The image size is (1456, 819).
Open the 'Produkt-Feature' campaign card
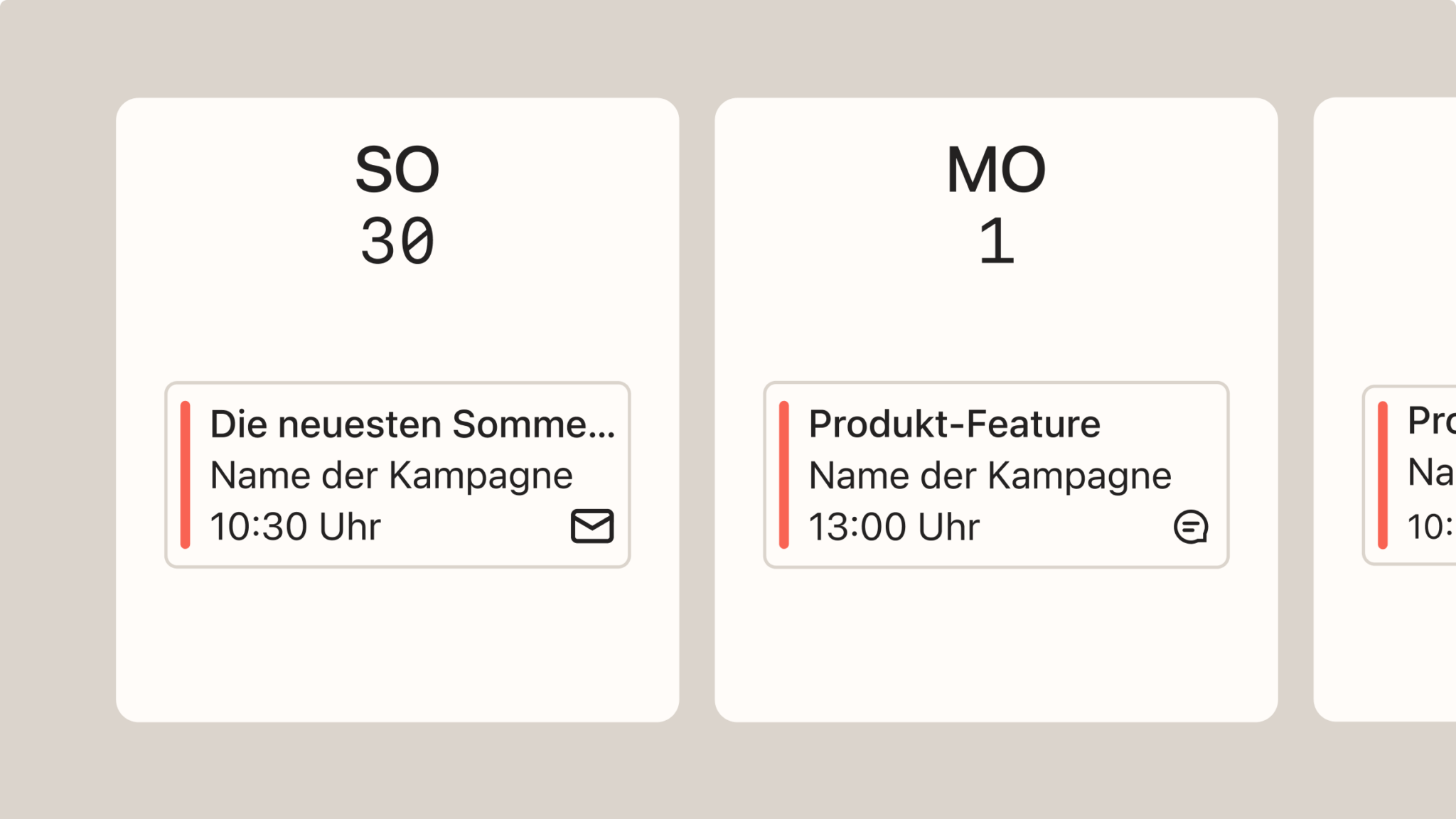(x=996, y=475)
